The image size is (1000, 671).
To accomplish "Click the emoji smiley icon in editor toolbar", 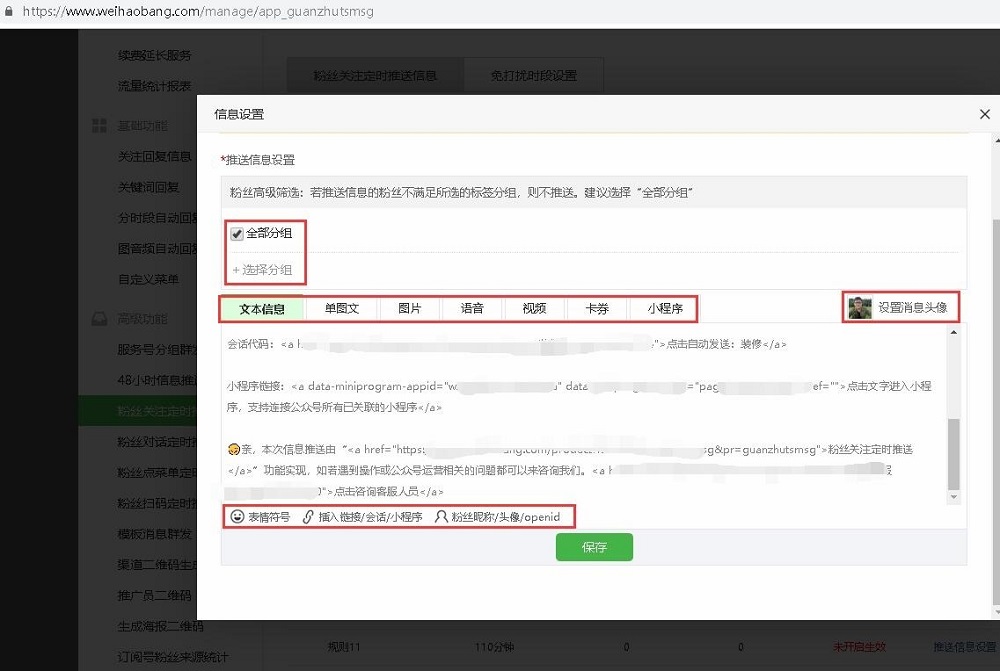I will (237, 517).
